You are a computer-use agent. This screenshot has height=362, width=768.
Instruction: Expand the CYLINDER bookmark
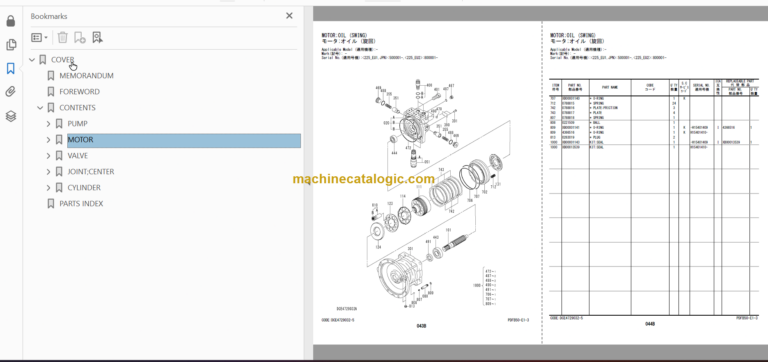click(x=48, y=188)
